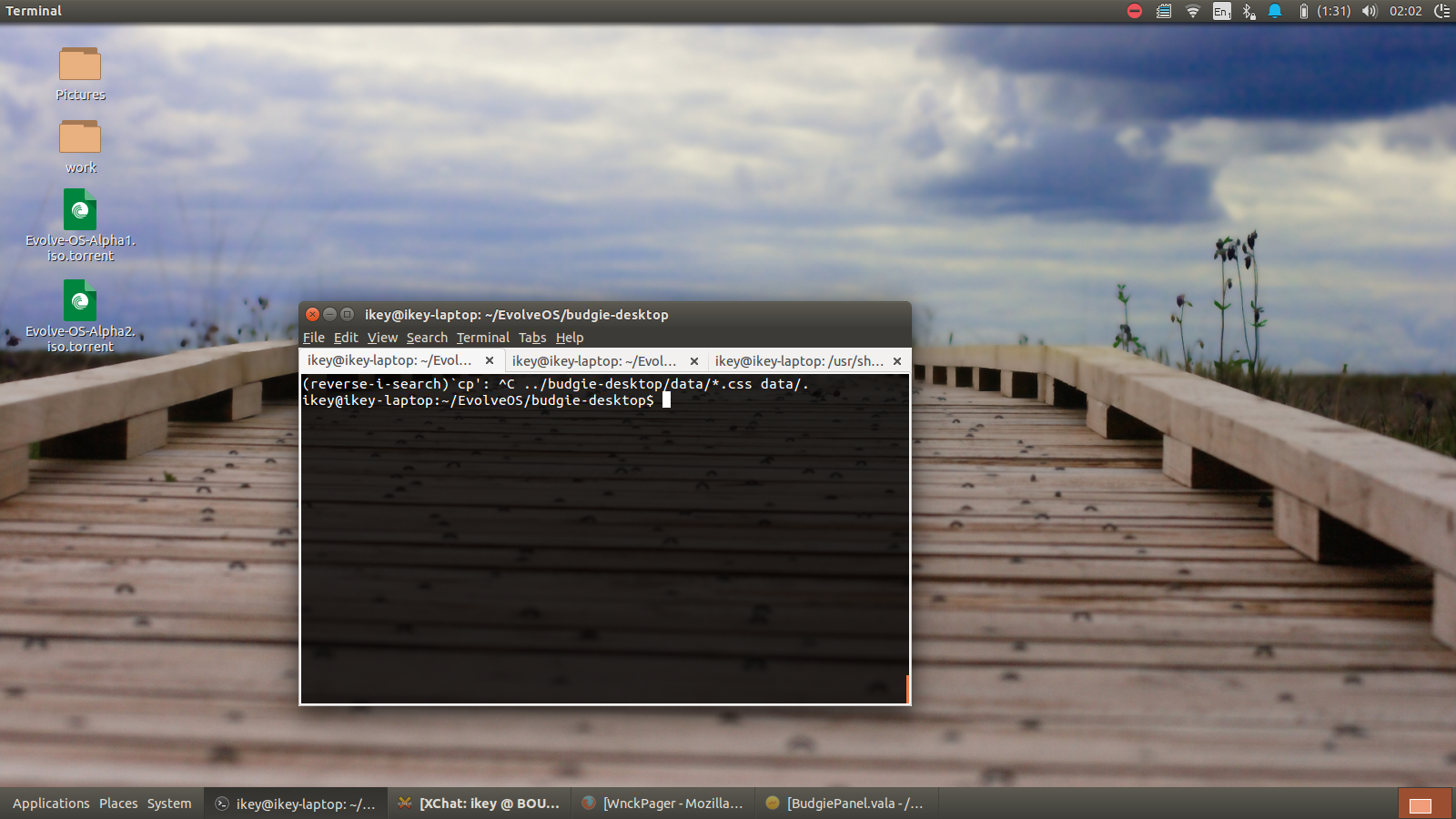Viewport: 1456px width, 819px height.
Task: Select Evolve-OS-Alpha1.iso.torrent file icon
Action: click(x=80, y=209)
